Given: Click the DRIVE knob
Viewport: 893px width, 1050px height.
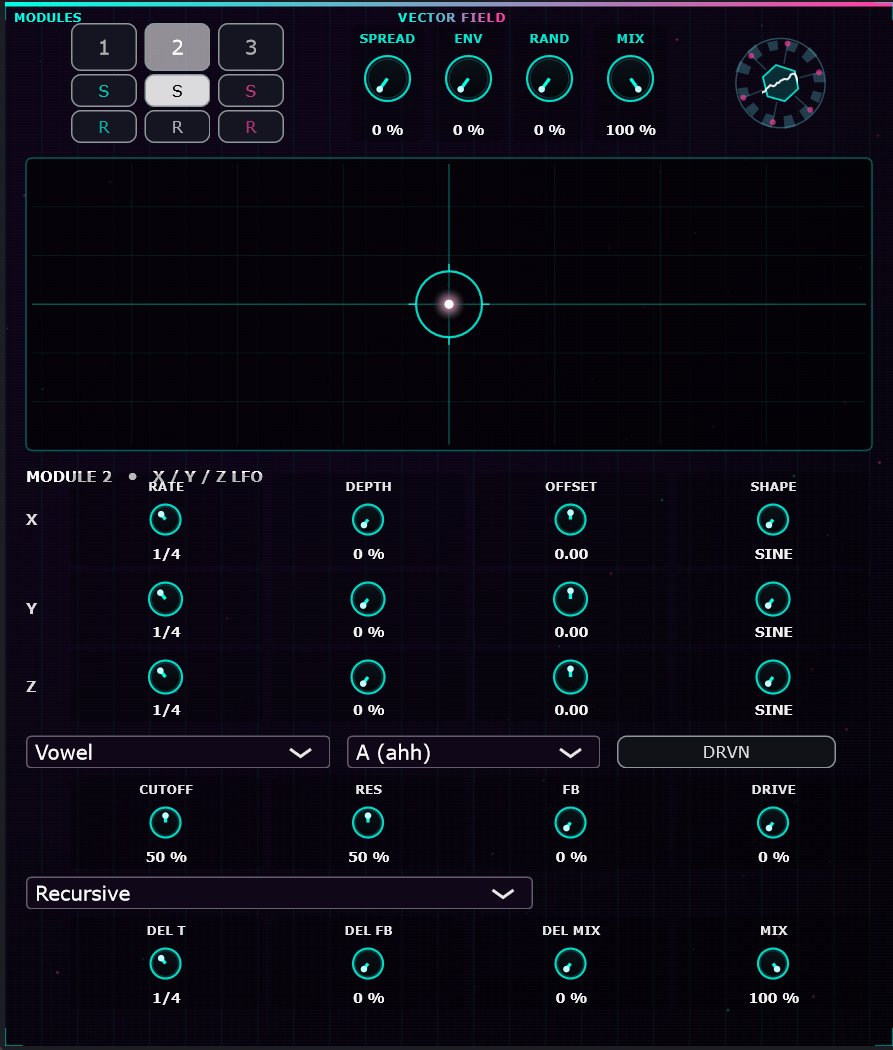Looking at the screenshot, I should pyautogui.click(x=773, y=822).
